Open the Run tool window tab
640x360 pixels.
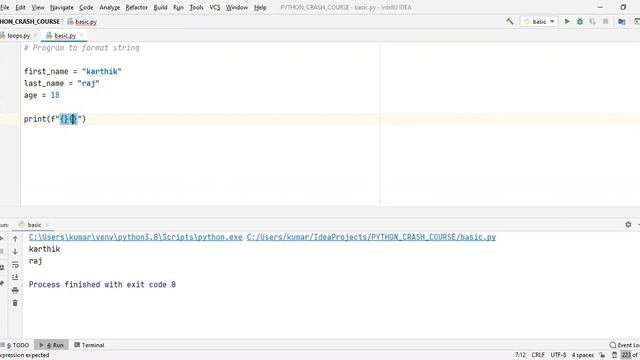(52, 345)
